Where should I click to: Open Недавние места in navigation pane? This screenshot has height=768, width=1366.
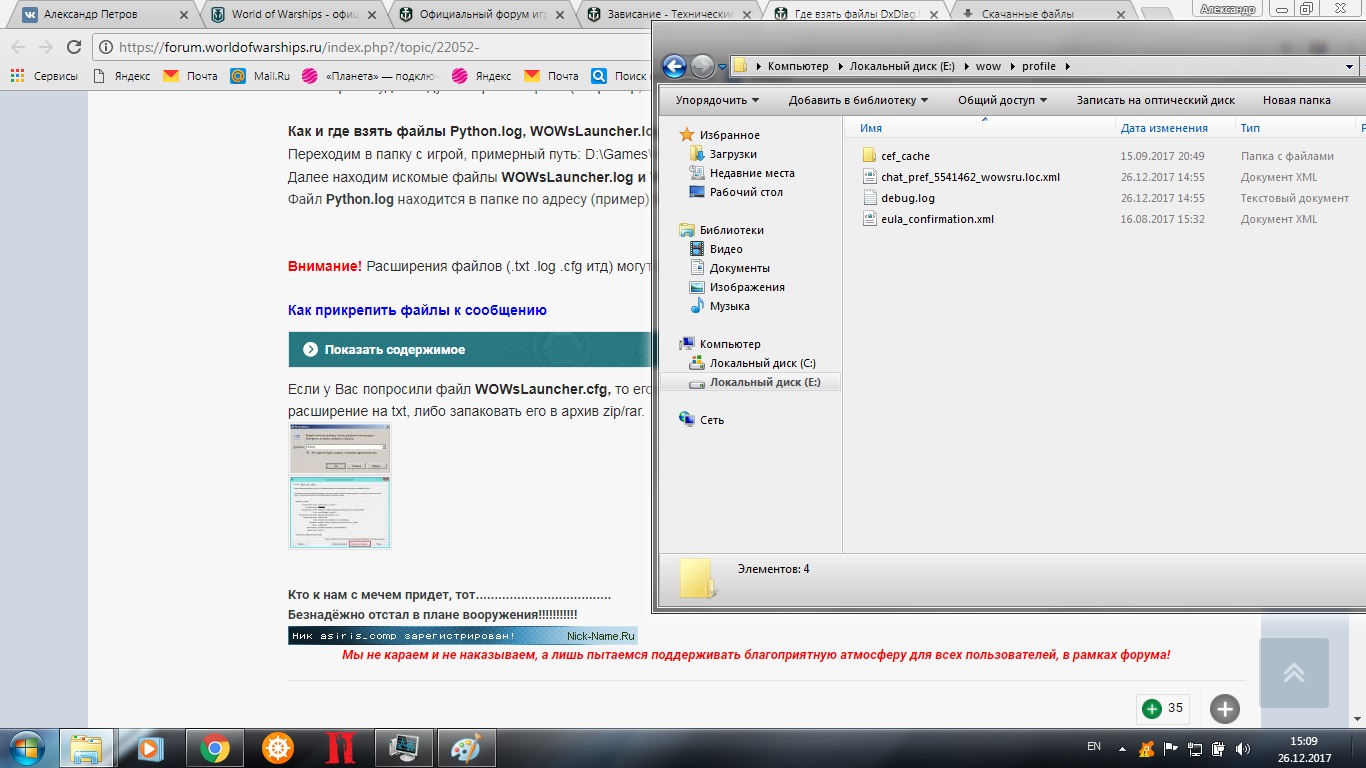click(742, 173)
